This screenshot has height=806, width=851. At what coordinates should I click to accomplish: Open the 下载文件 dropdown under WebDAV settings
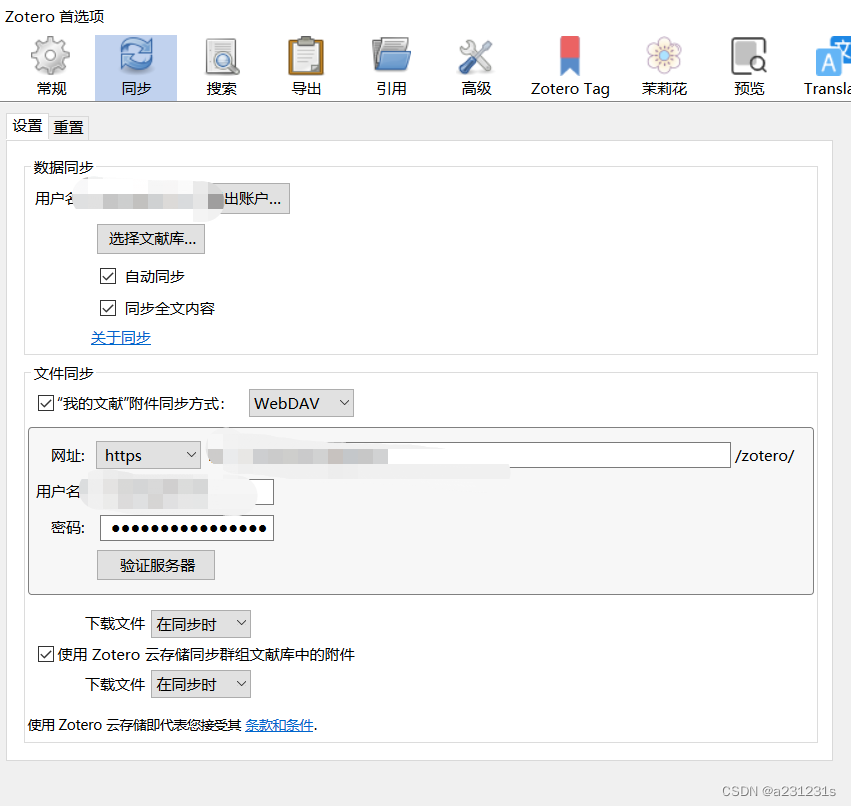(200, 624)
